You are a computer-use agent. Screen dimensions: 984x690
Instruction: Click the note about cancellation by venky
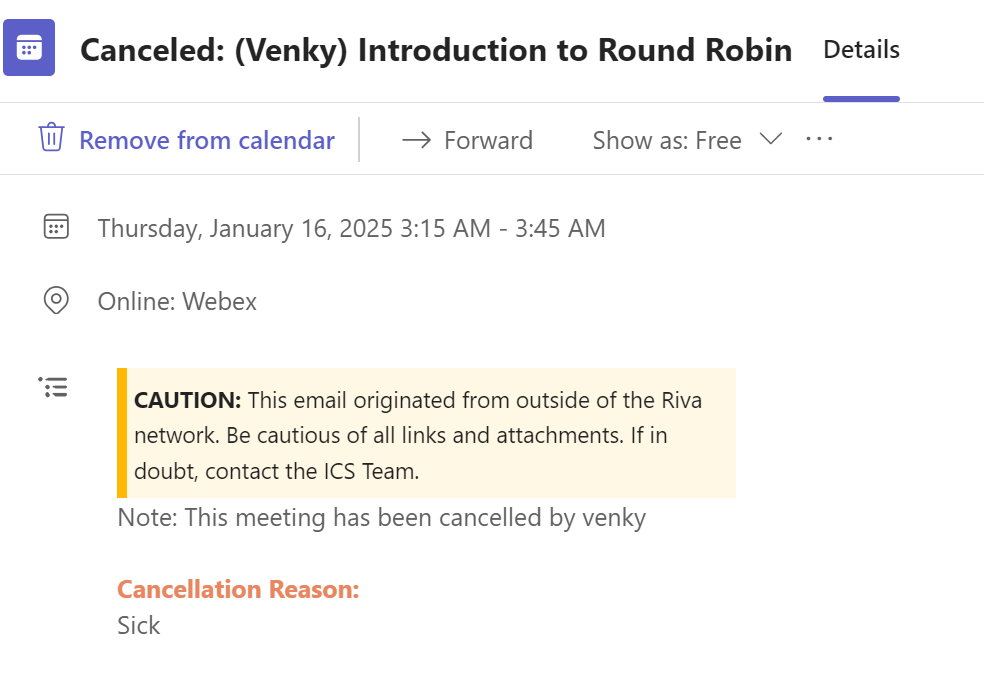381,518
